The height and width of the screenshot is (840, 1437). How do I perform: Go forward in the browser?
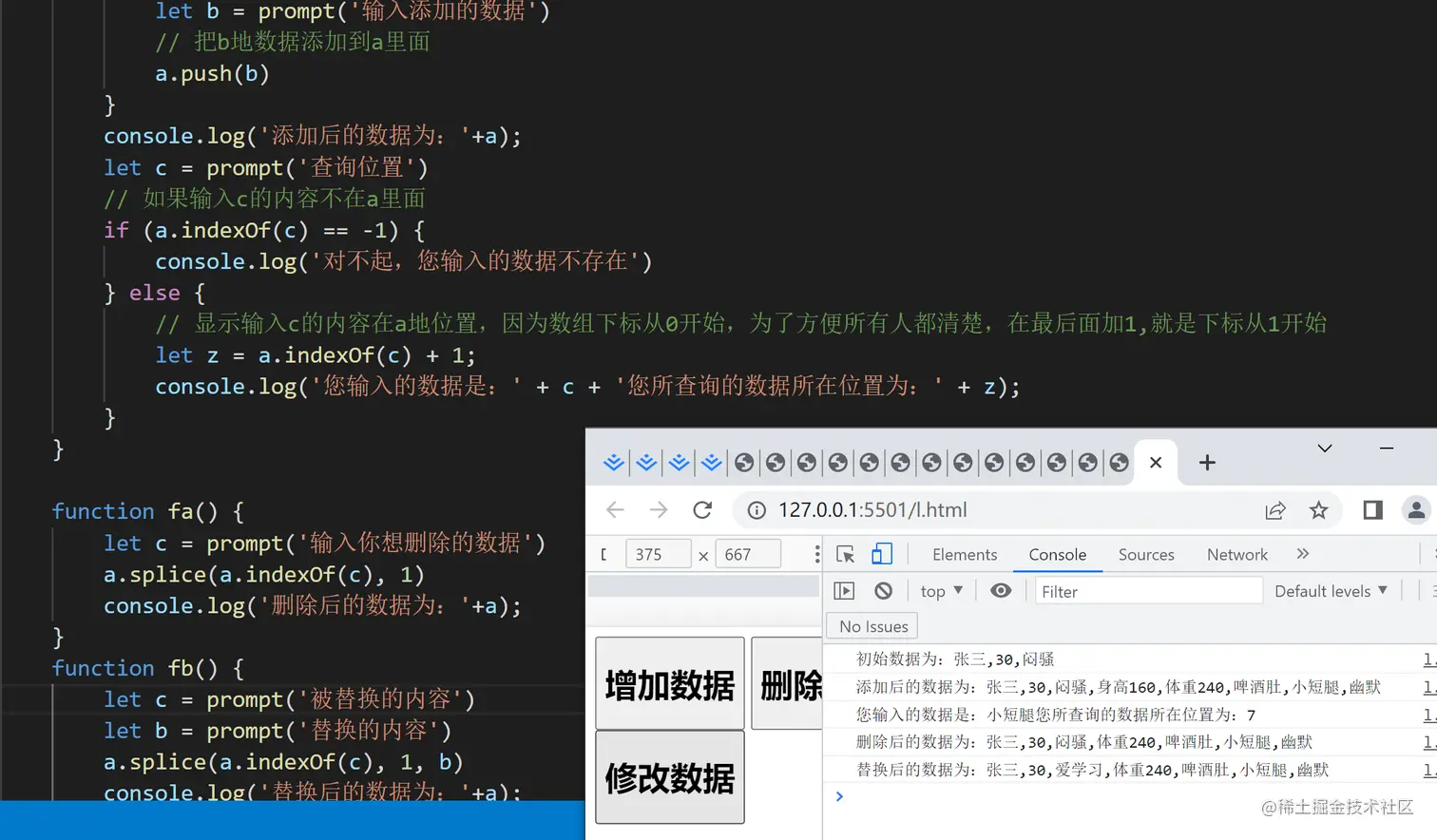(x=659, y=510)
